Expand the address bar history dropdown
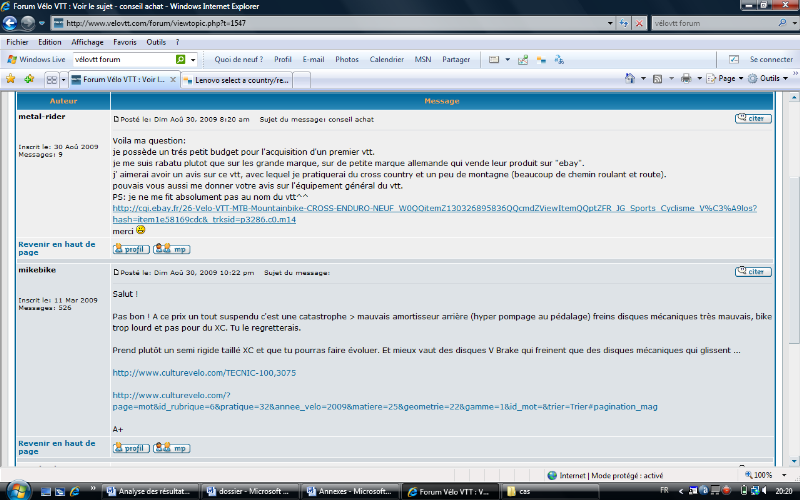The image size is (800, 500). tap(610, 23)
